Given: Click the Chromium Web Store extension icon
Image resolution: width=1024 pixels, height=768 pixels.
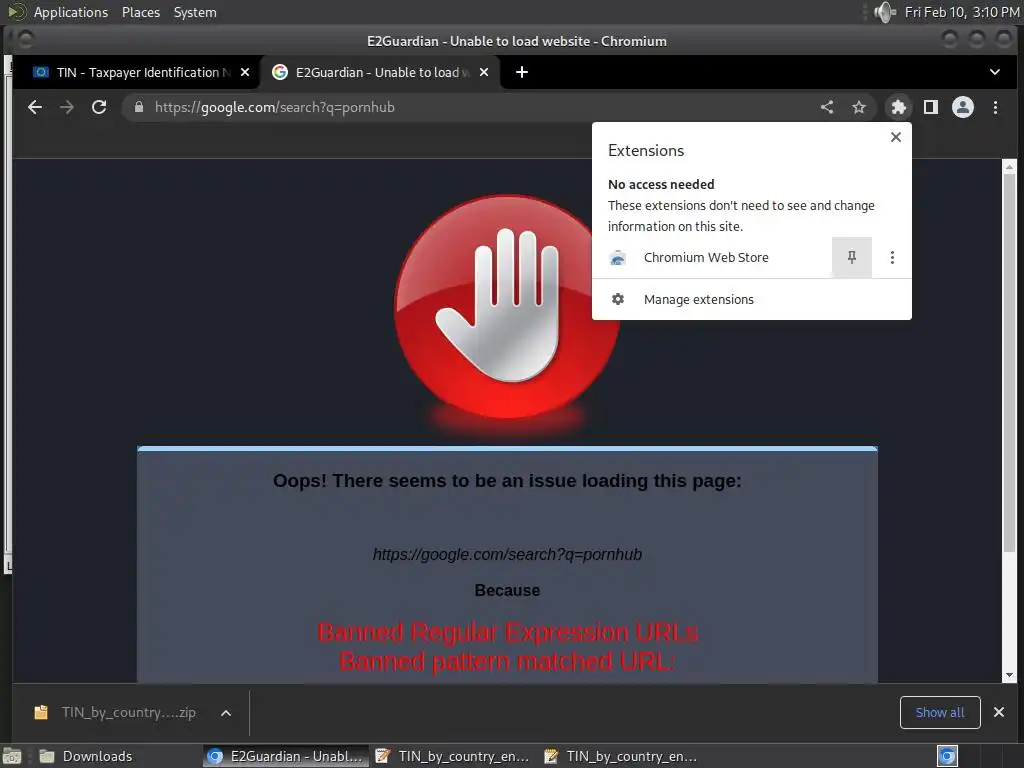Looking at the screenshot, I should [x=618, y=258].
